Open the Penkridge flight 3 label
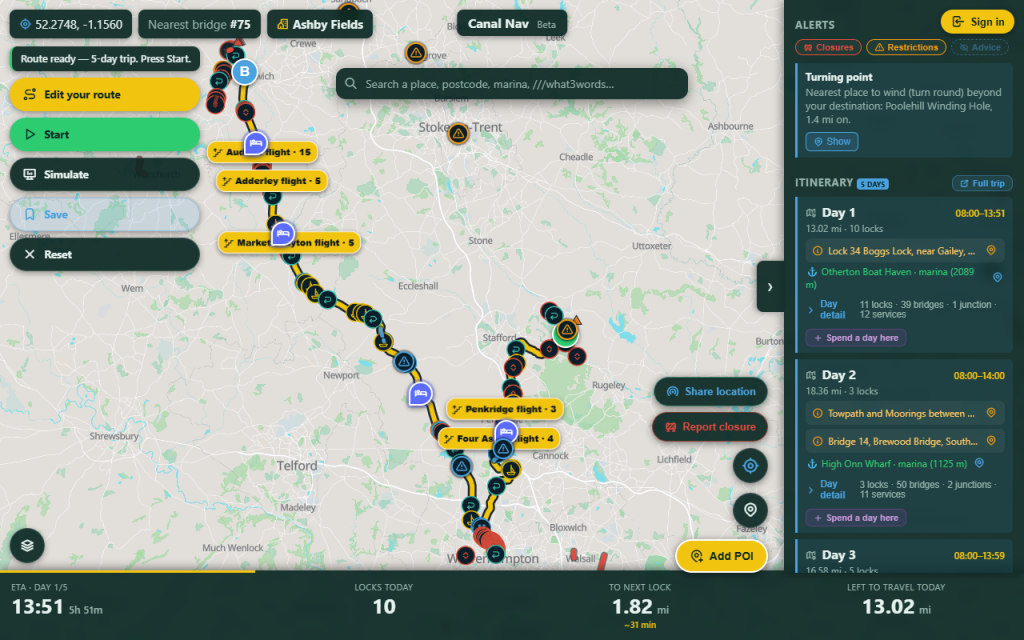The width and height of the screenshot is (1024, 640). pyautogui.click(x=505, y=409)
